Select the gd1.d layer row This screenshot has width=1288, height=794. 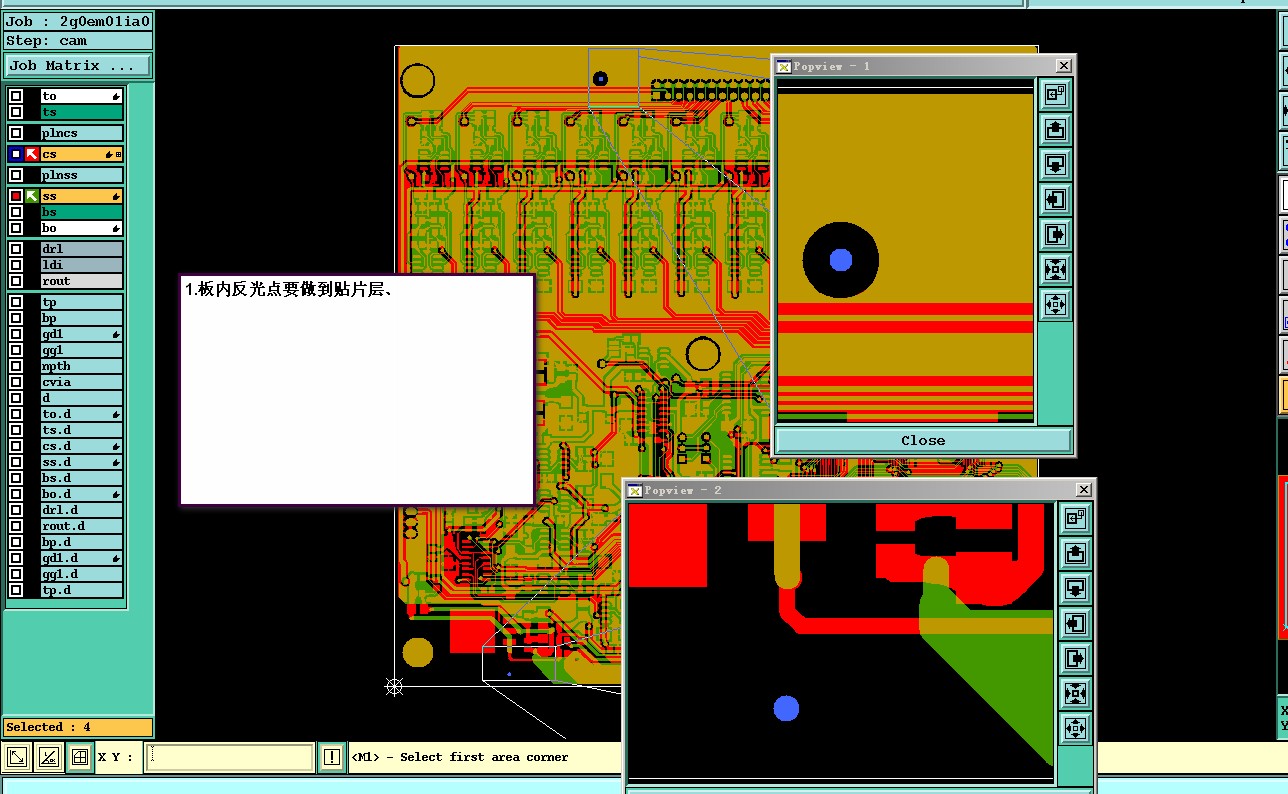(82, 558)
